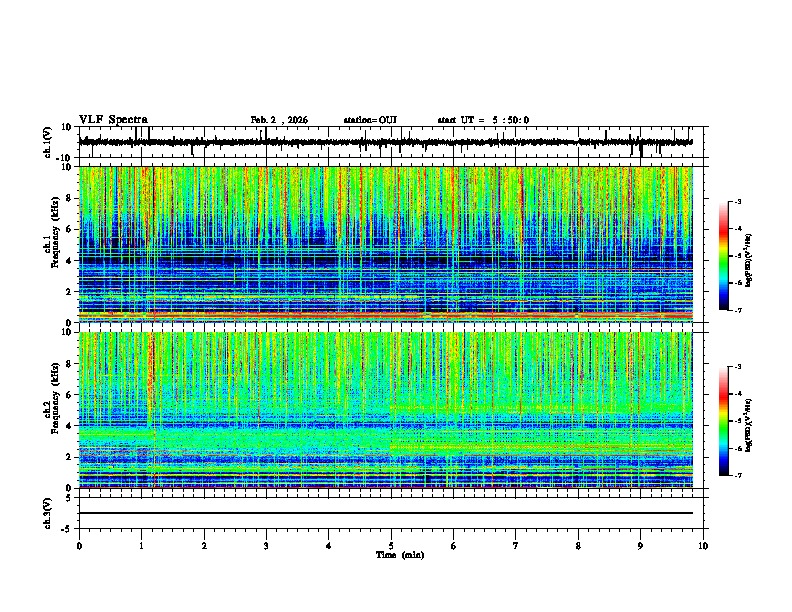Click the ch.2 "Frequency (kHz)" axis label
The width and height of the screenshot is (792, 612).
point(55,398)
